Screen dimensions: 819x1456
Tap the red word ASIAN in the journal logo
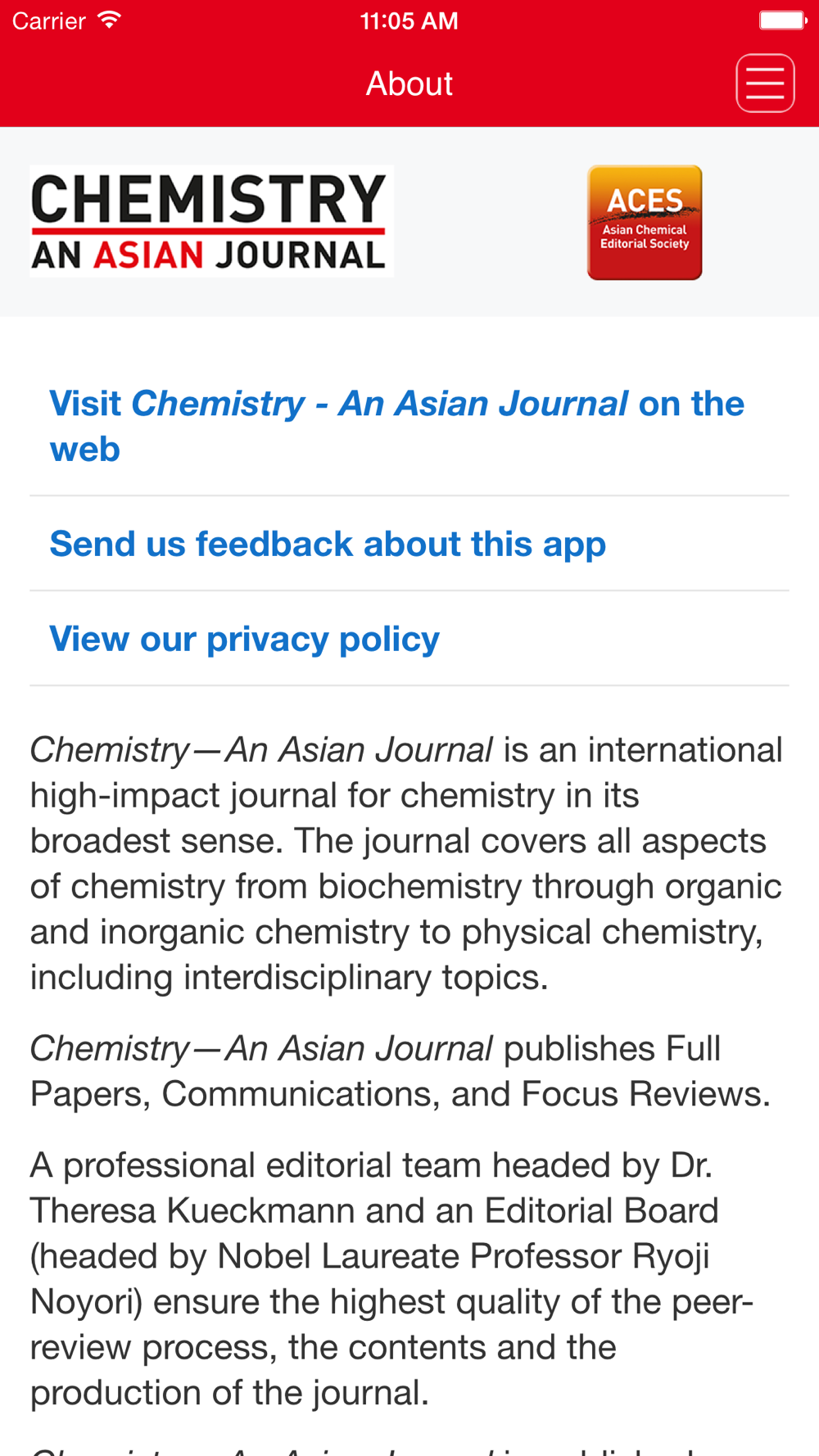click(x=149, y=255)
